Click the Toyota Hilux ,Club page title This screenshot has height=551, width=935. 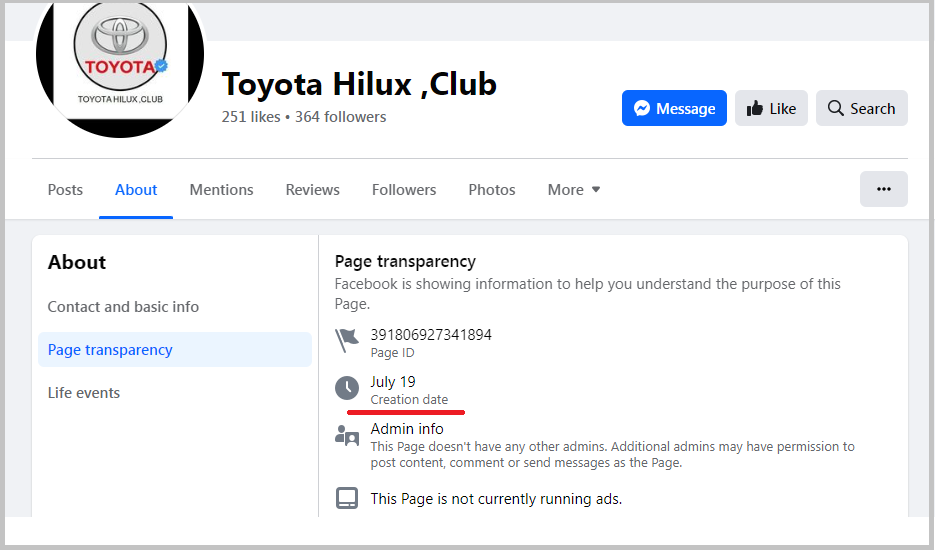(359, 83)
